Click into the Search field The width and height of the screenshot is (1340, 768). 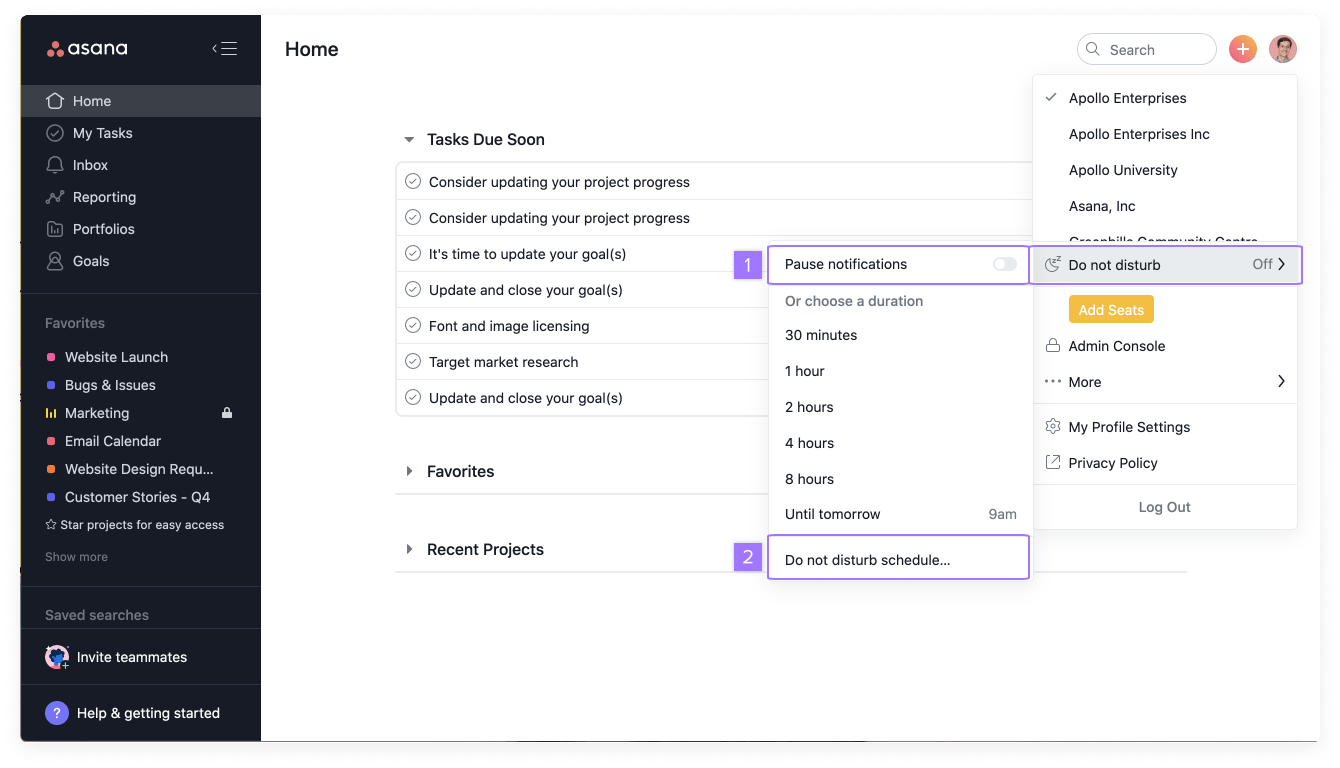tap(1147, 49)
